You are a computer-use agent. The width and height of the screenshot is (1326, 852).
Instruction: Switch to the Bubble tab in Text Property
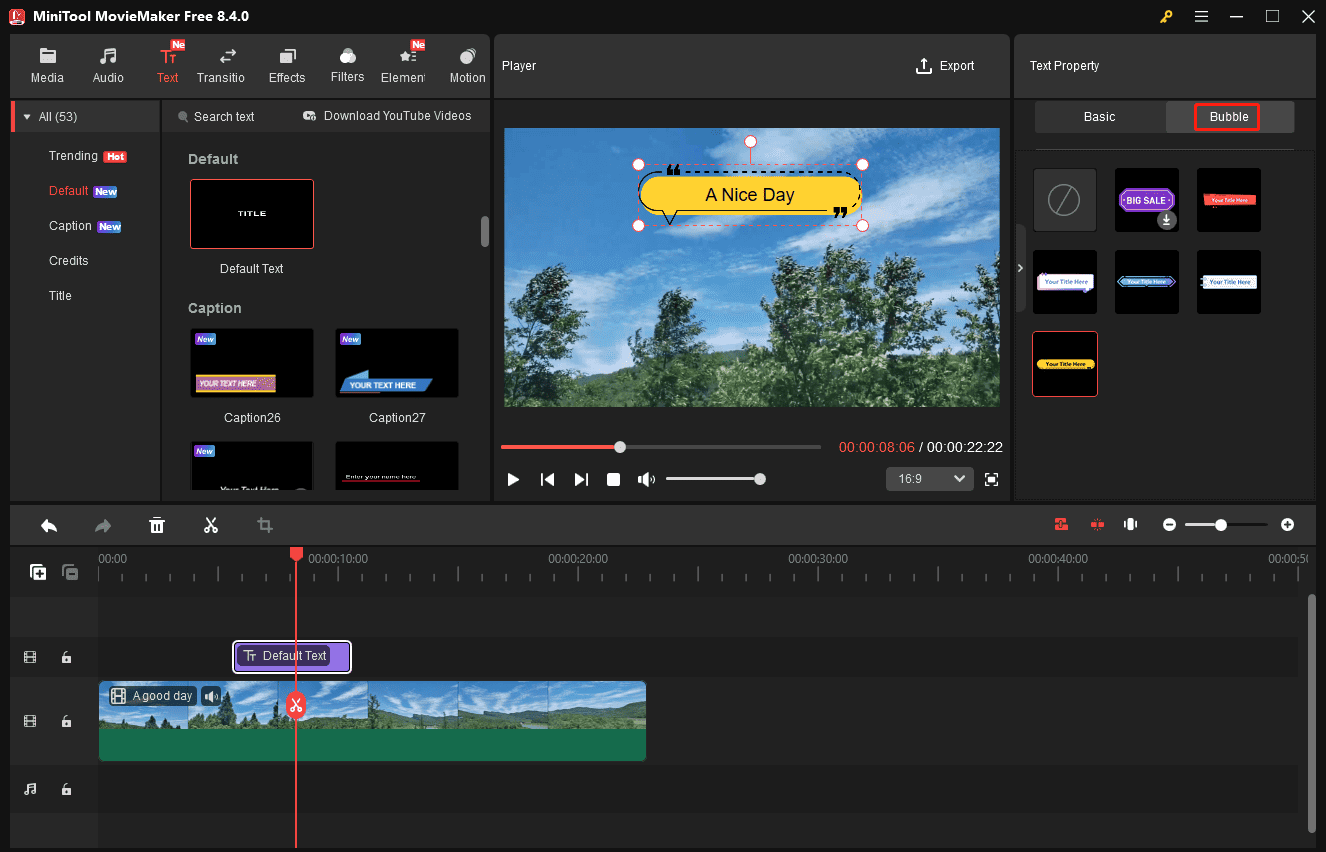[x=1228, y=117]
